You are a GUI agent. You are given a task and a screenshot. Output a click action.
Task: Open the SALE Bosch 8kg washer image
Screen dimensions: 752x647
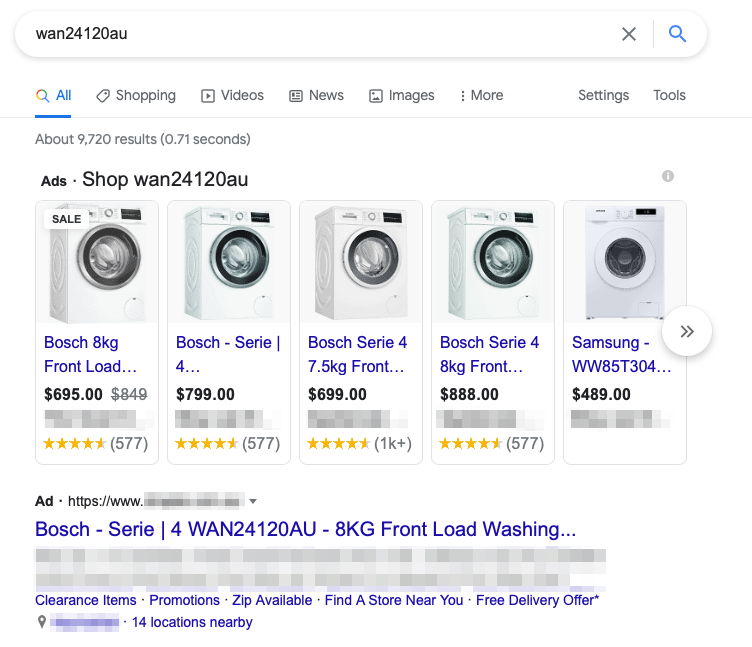tap(97, 262)
